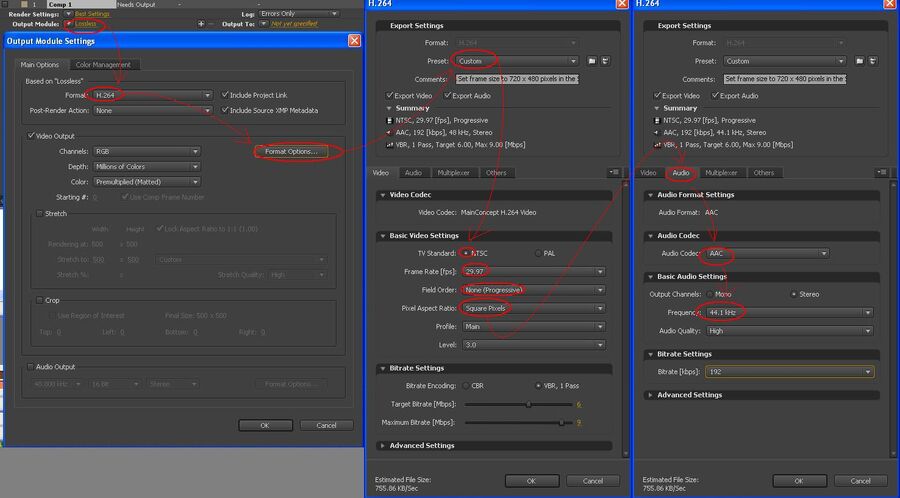Select the NTSC TV standard radio button
900x498 pixels.
click(465, 253)
